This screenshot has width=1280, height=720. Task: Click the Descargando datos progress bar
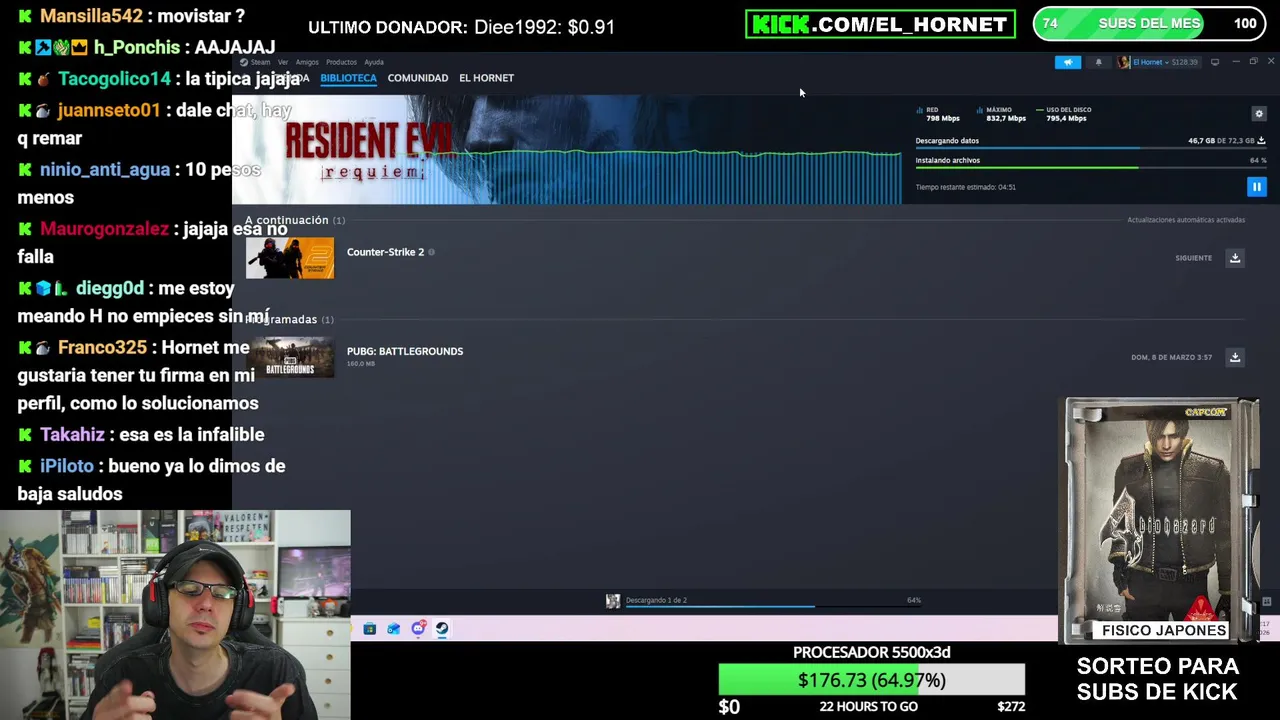(x=1090, y=148)
